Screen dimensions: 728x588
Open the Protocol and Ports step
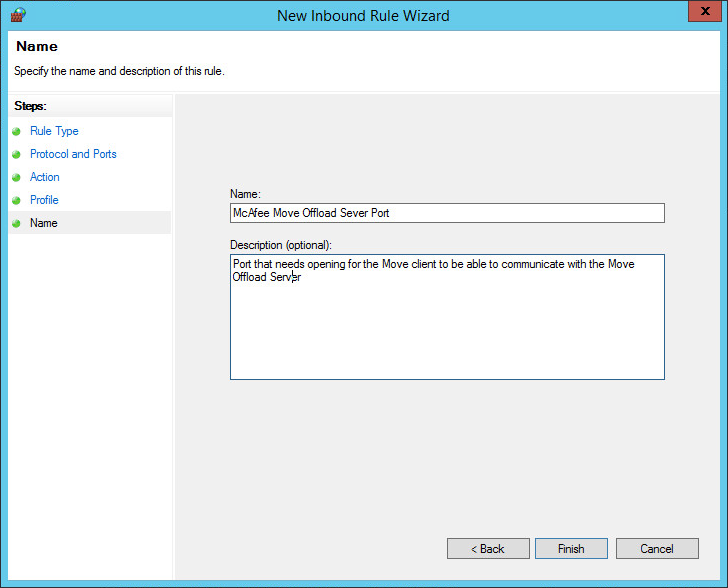click(x=73, y=154)
